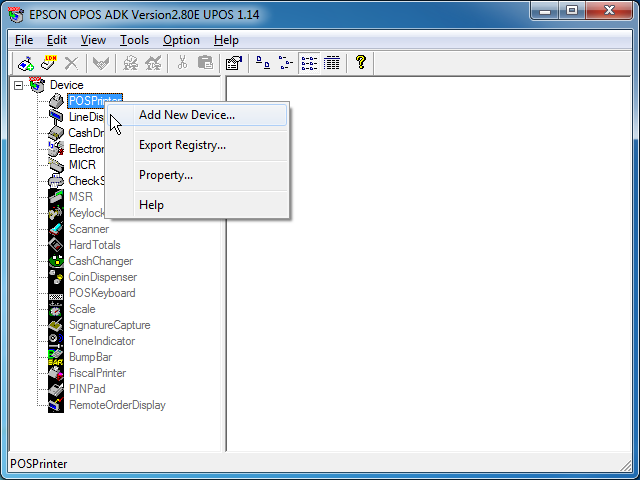640x480 pixels.
Task: Select the PINPad tree item
Action: click(x=87, y=389)
